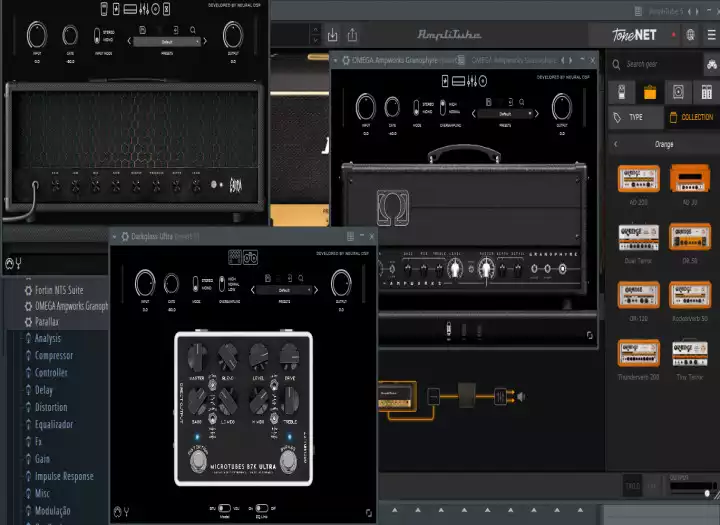Open the ToneNET panel
Screen dimensions: 720x525
coord(634,35)
